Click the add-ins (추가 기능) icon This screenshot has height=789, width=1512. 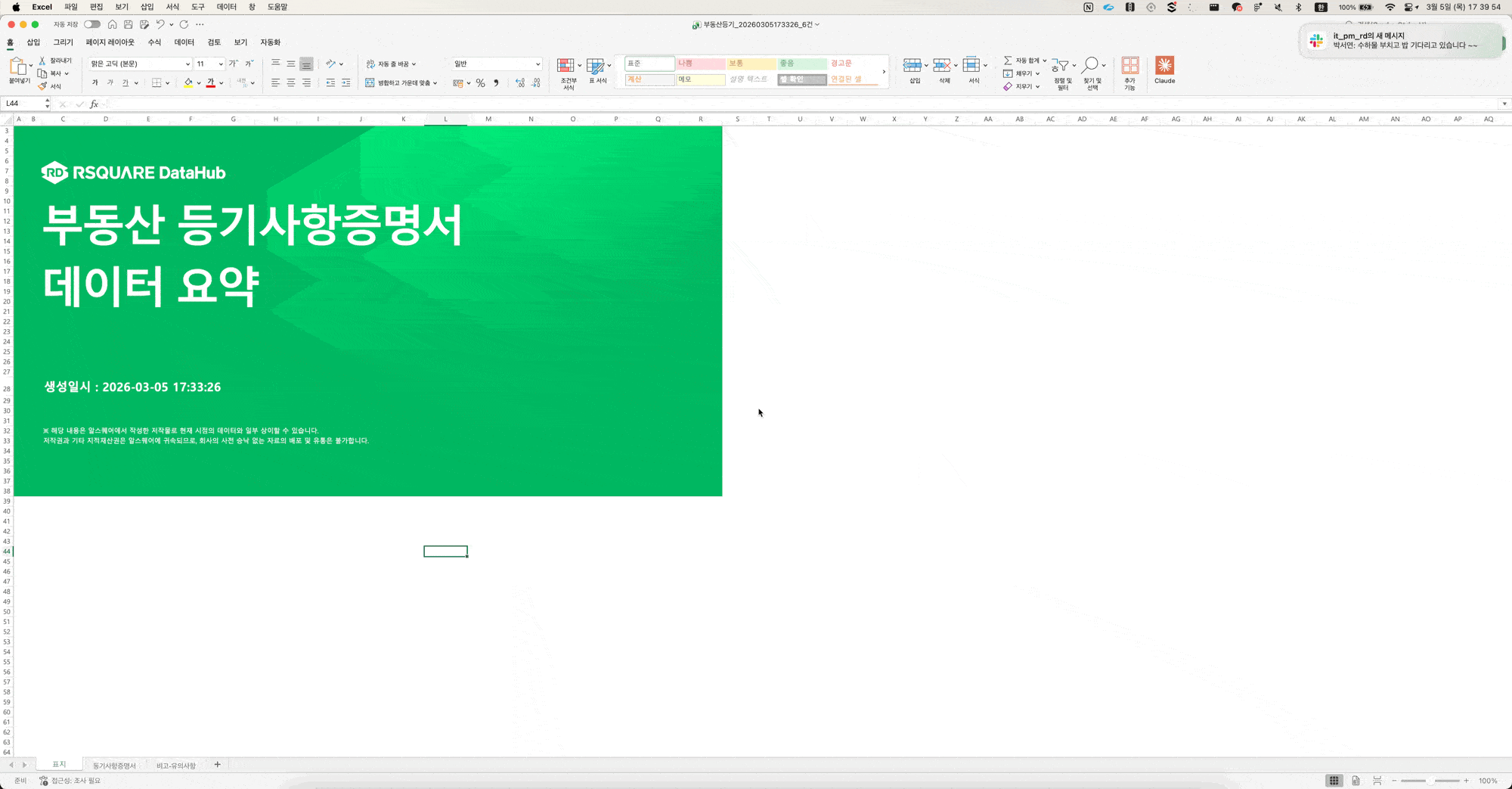tap(1129, 67)
